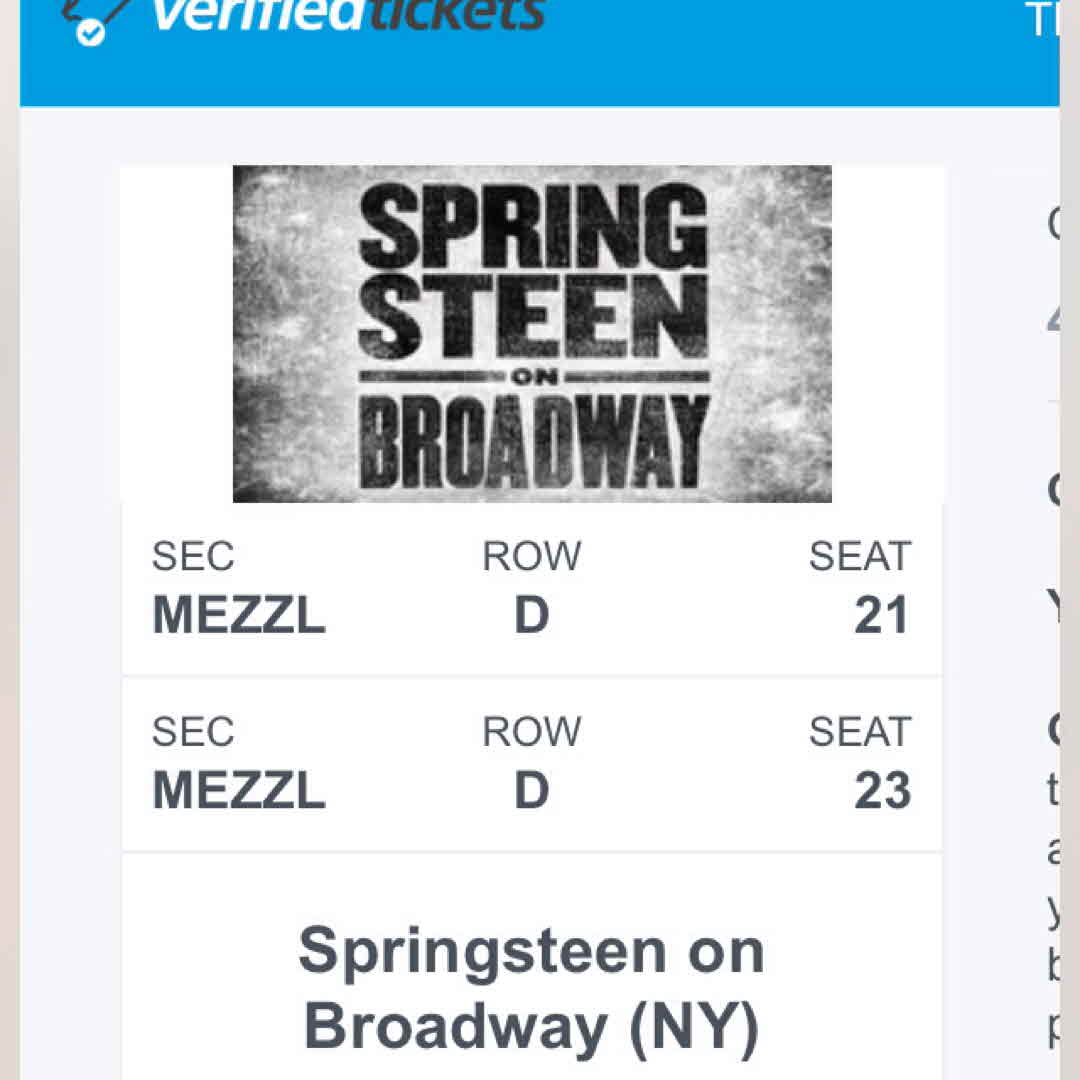The height and width of the screenshot is (1080, 1080).
Task: Click the SEAT label on second ticket
Action: coord(859,732)
